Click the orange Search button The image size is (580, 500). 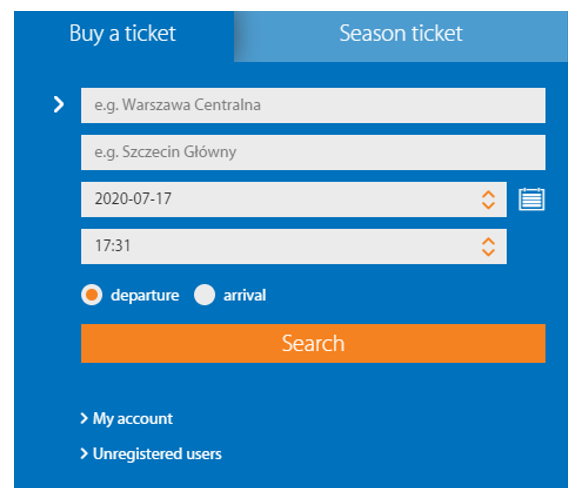click(x=313, y=343)
